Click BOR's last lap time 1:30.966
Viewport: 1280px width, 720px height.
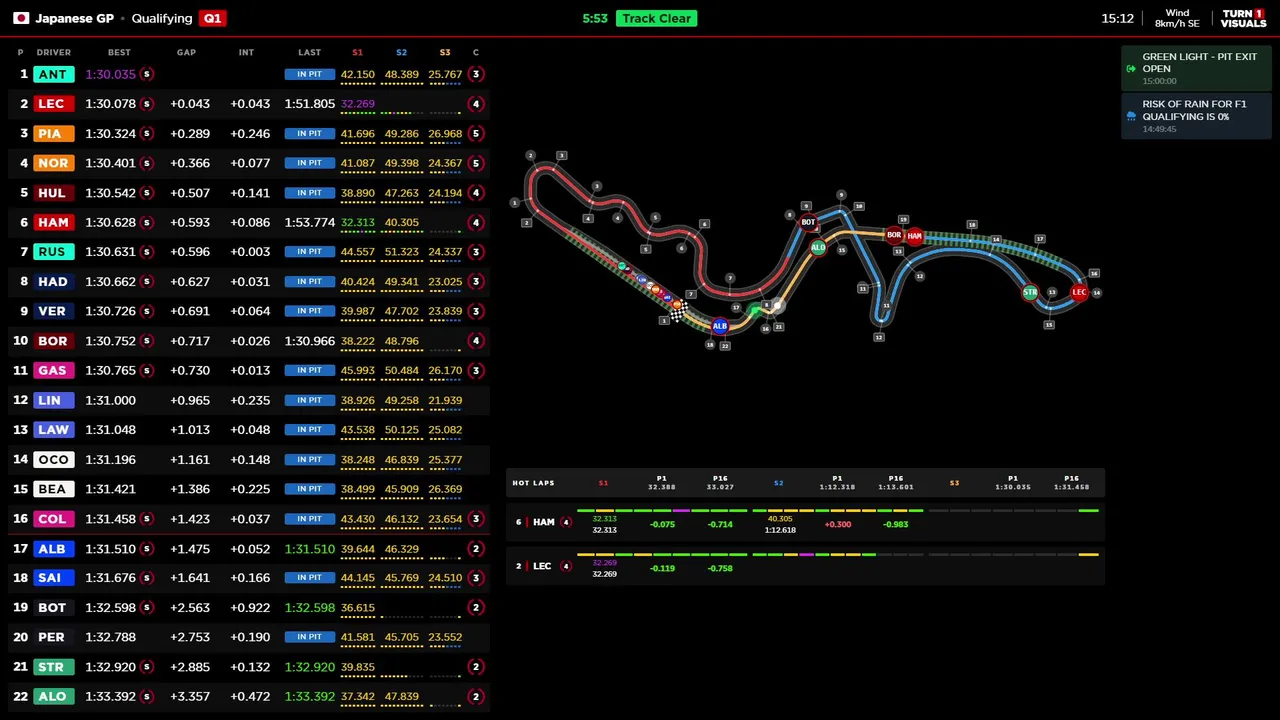[x=309, y=341]
